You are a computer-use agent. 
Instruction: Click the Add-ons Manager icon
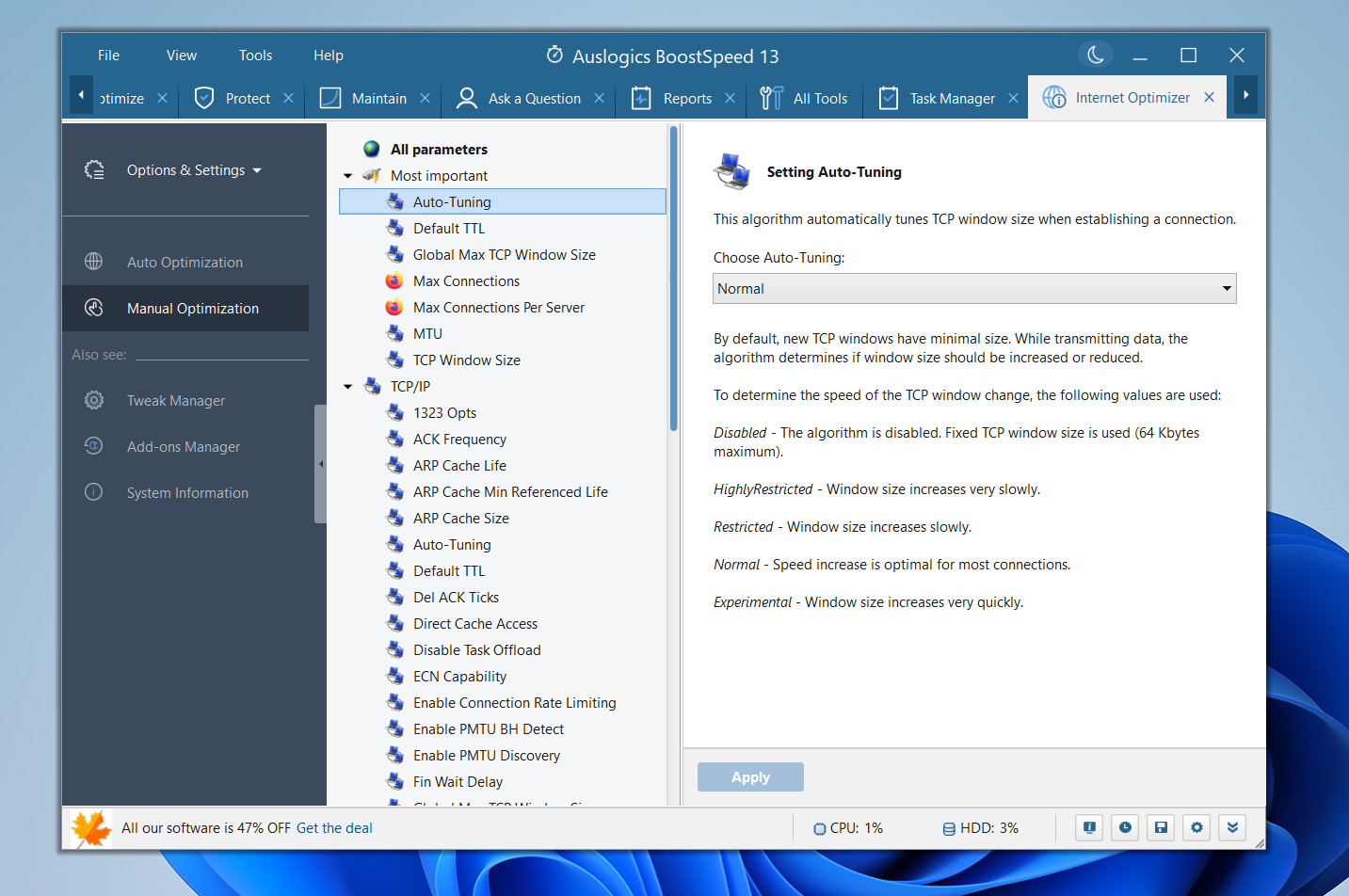[93, 446]
